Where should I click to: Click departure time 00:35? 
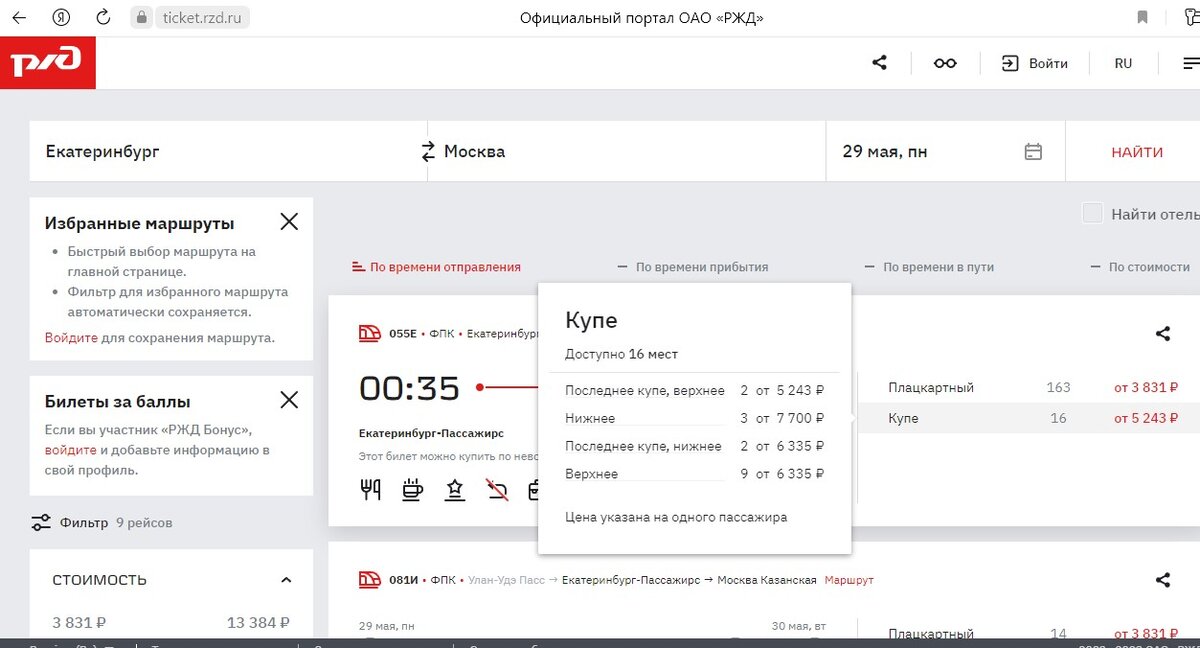point(410,388)
